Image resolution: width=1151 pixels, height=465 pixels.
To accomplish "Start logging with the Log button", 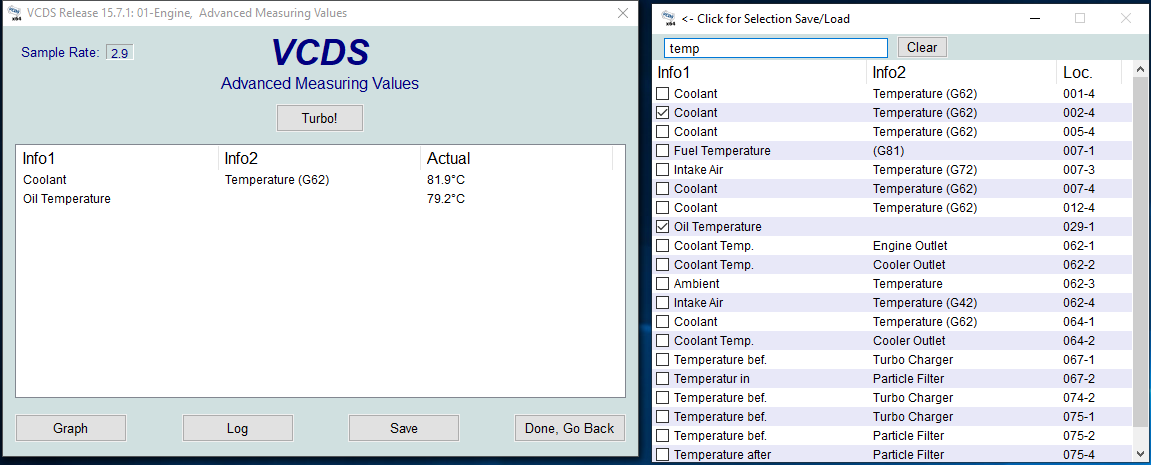I will (237, 428).
